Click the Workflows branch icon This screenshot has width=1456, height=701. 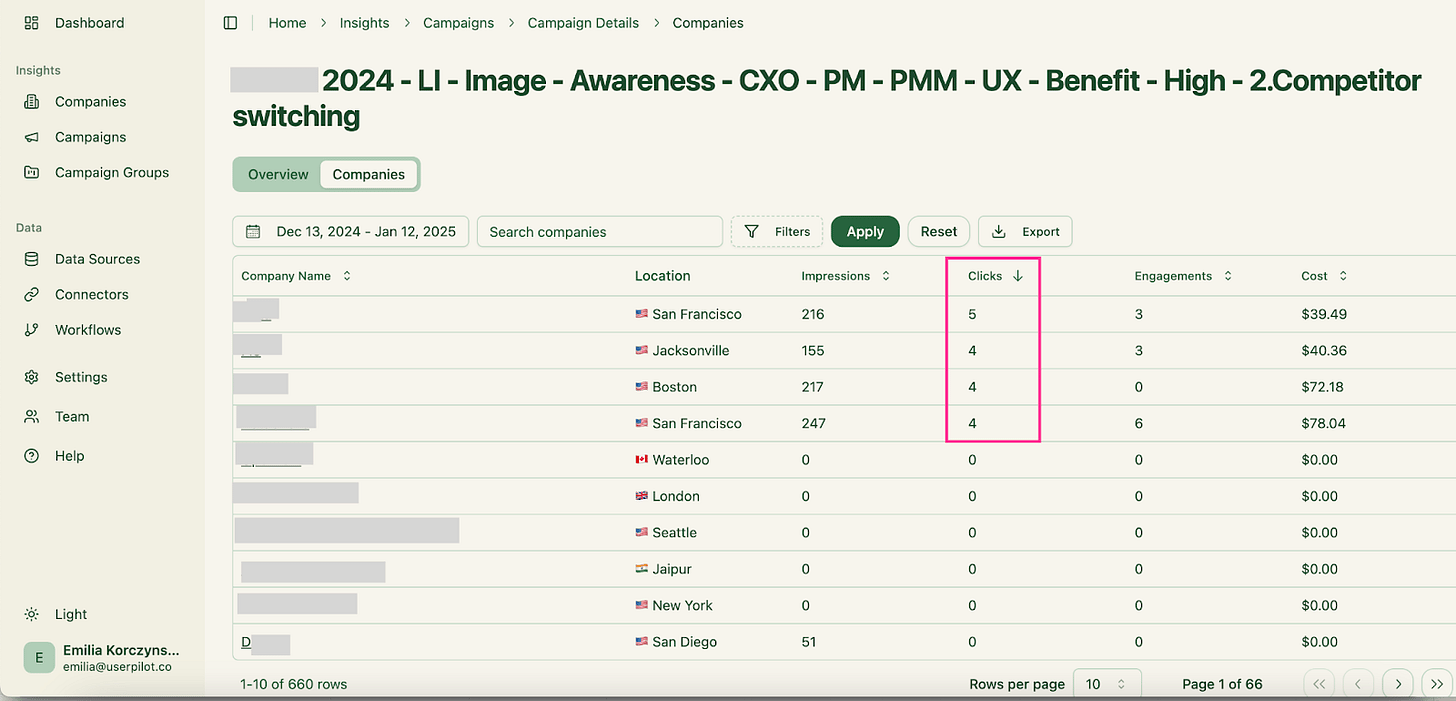pos(32,330)
